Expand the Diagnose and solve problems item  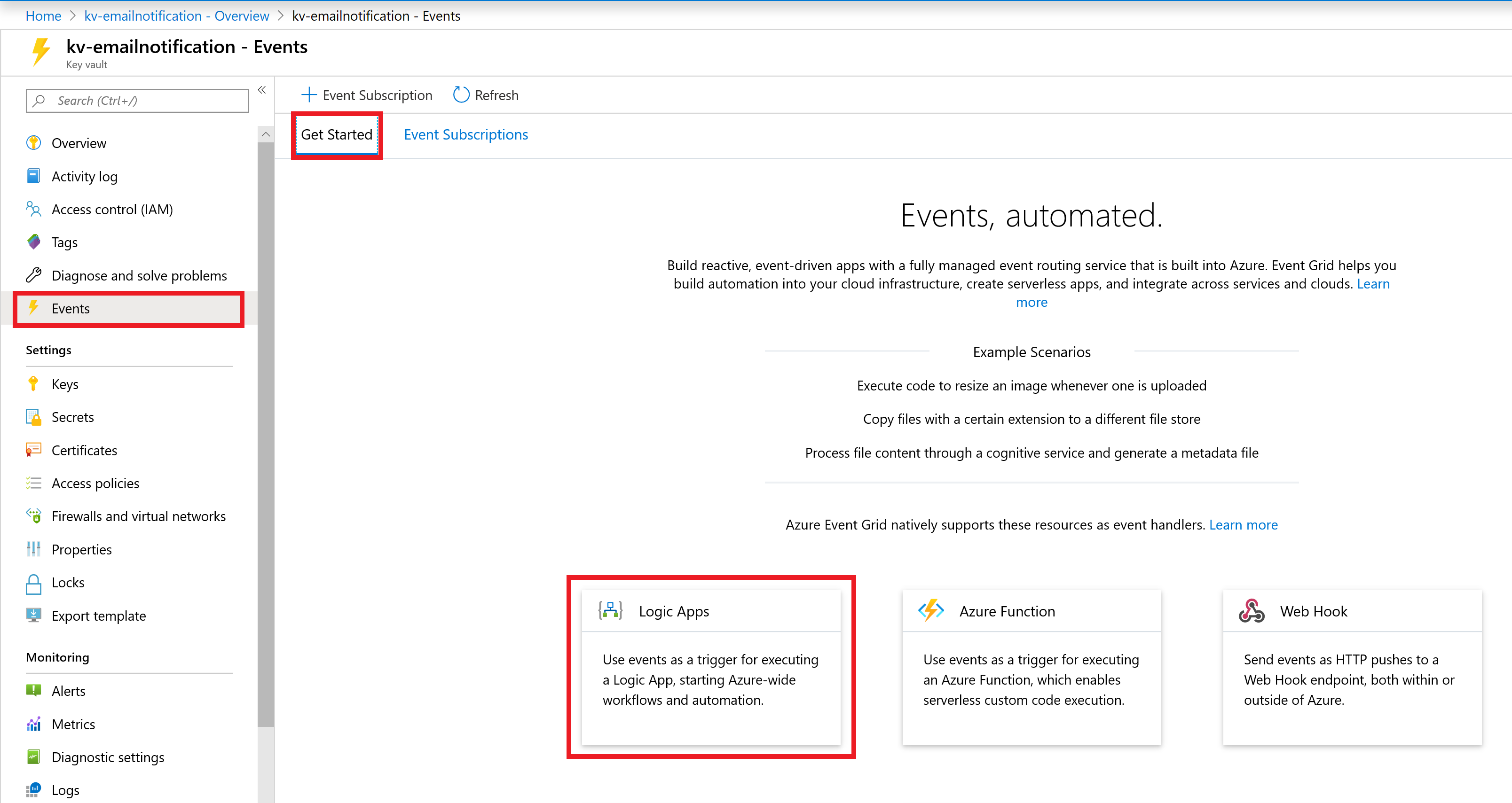139,274
